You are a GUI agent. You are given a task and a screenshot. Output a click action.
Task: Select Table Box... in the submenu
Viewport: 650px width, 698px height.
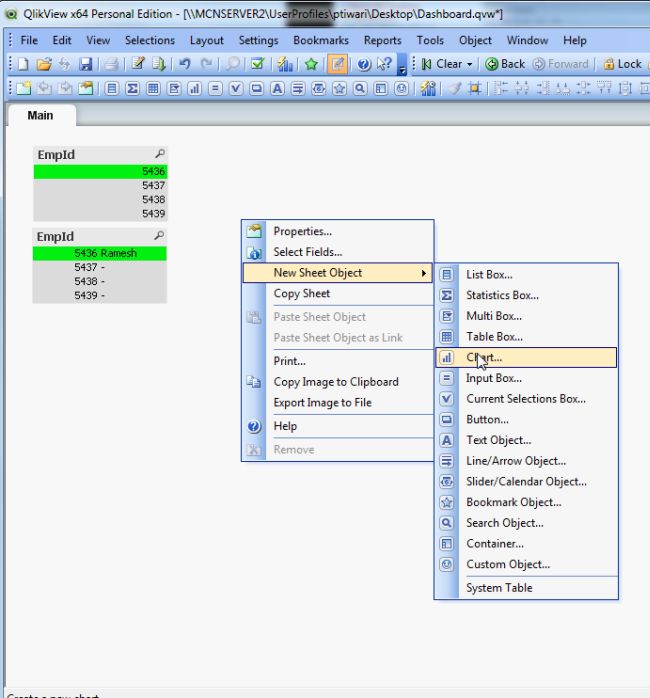(x=526, y=337)
